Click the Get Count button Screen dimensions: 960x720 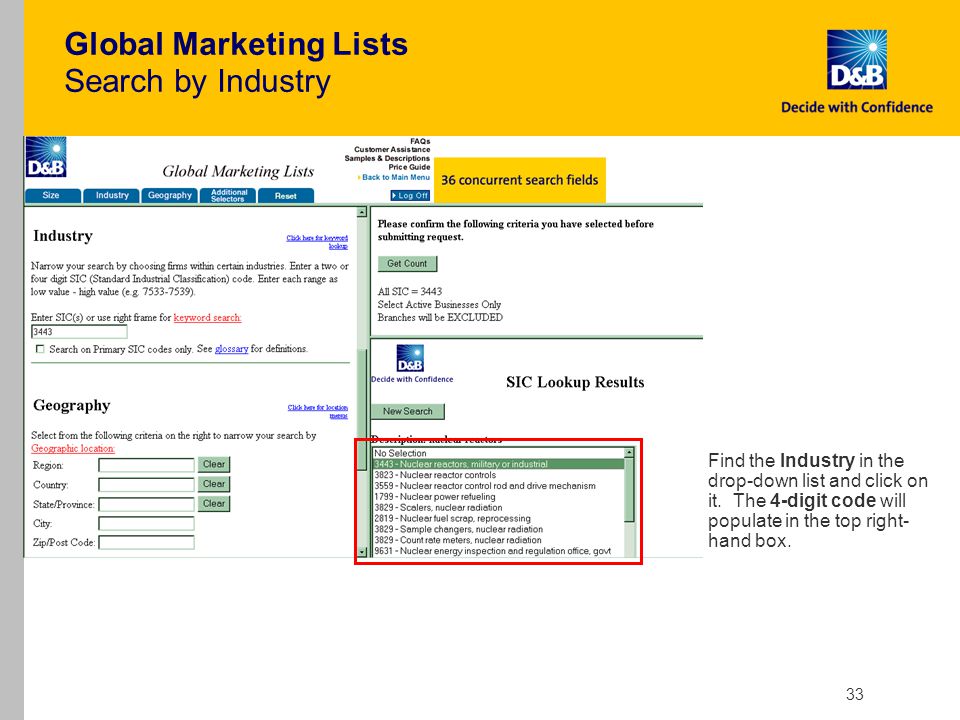(407, 264)
